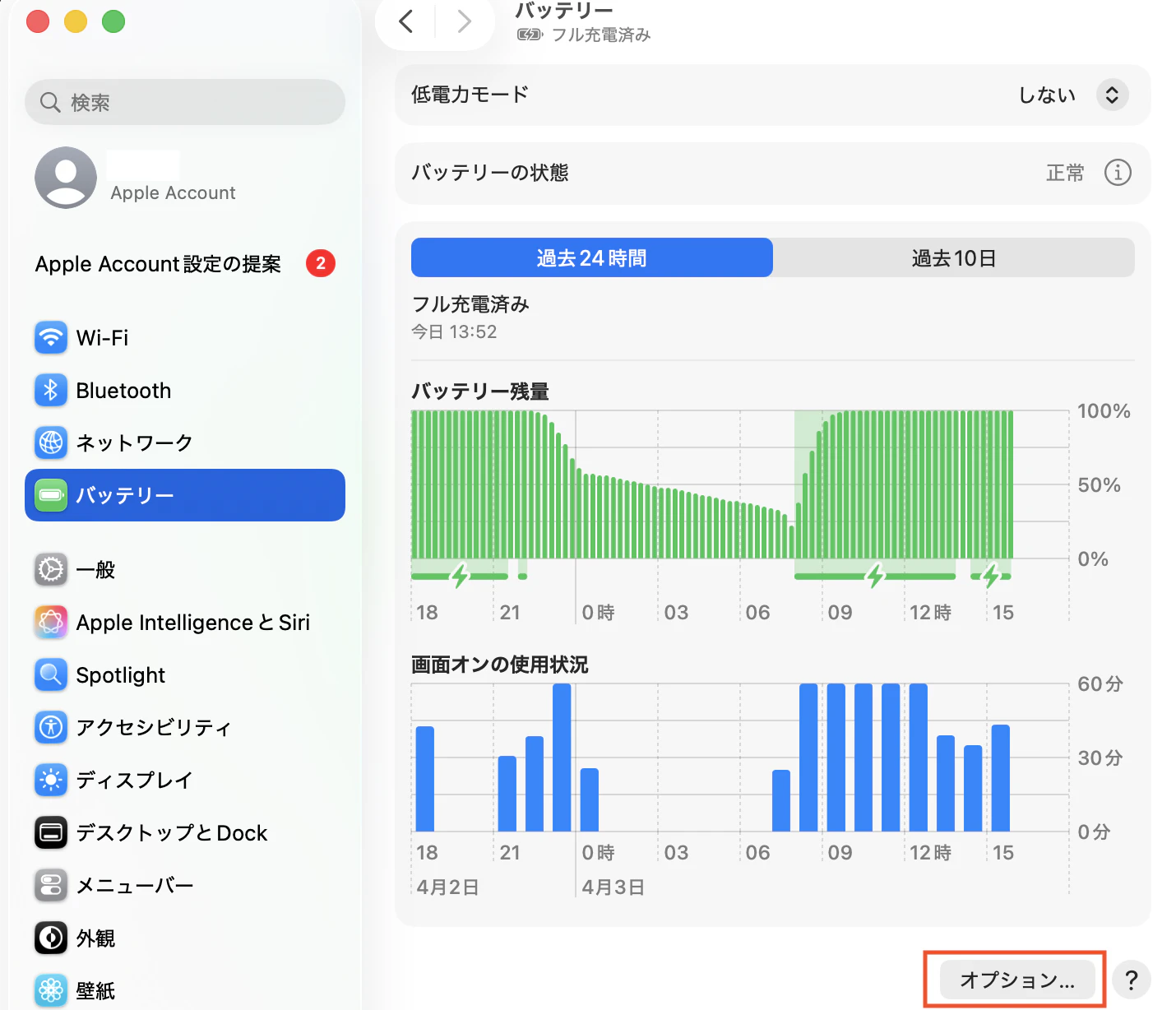This screenshot has height=1010, width=1176.
Task: Click the battery health info icon
Action: click(x=1118, y=173)
